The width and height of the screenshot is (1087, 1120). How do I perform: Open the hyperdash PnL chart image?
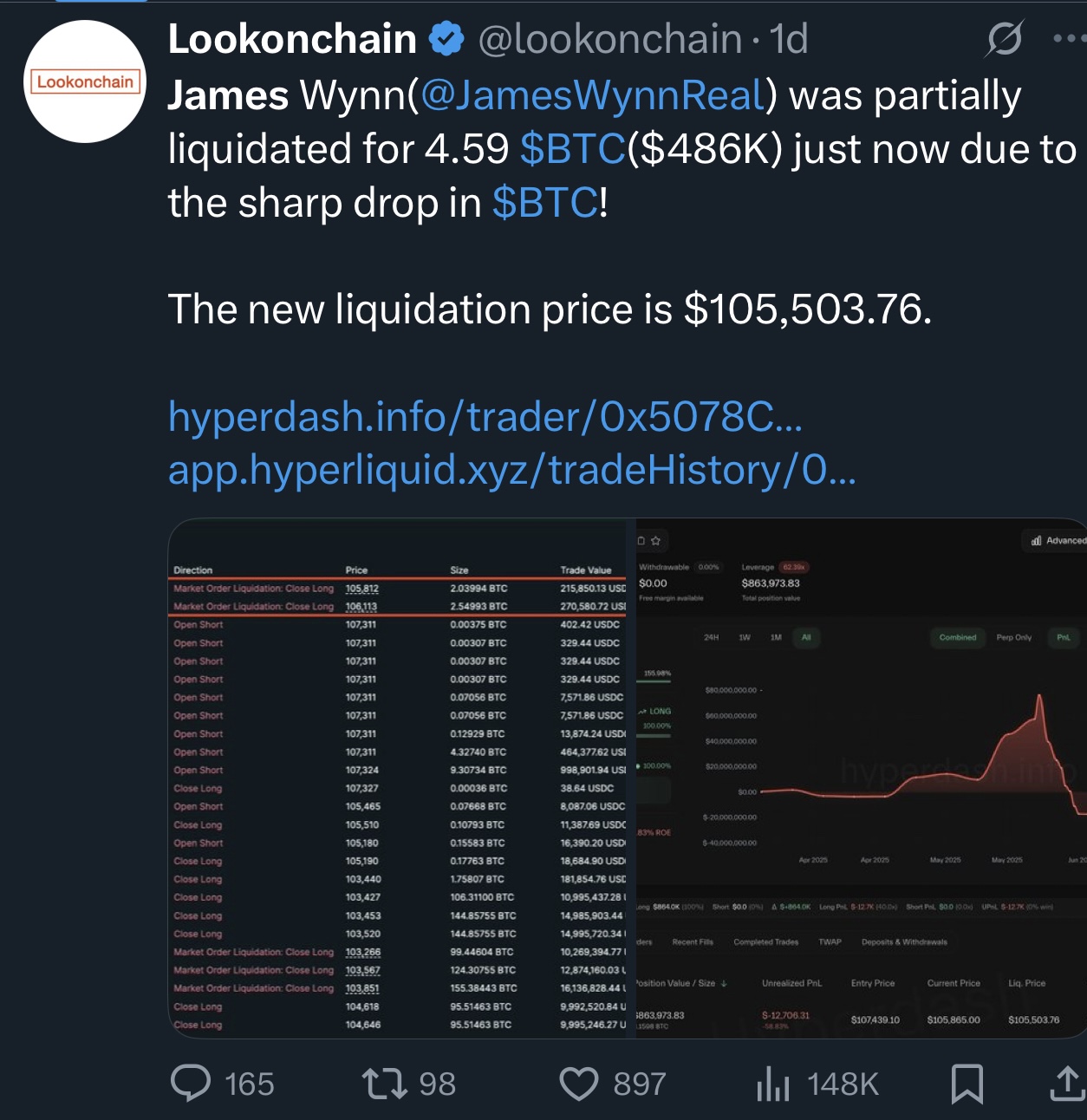tap(862, 778)
